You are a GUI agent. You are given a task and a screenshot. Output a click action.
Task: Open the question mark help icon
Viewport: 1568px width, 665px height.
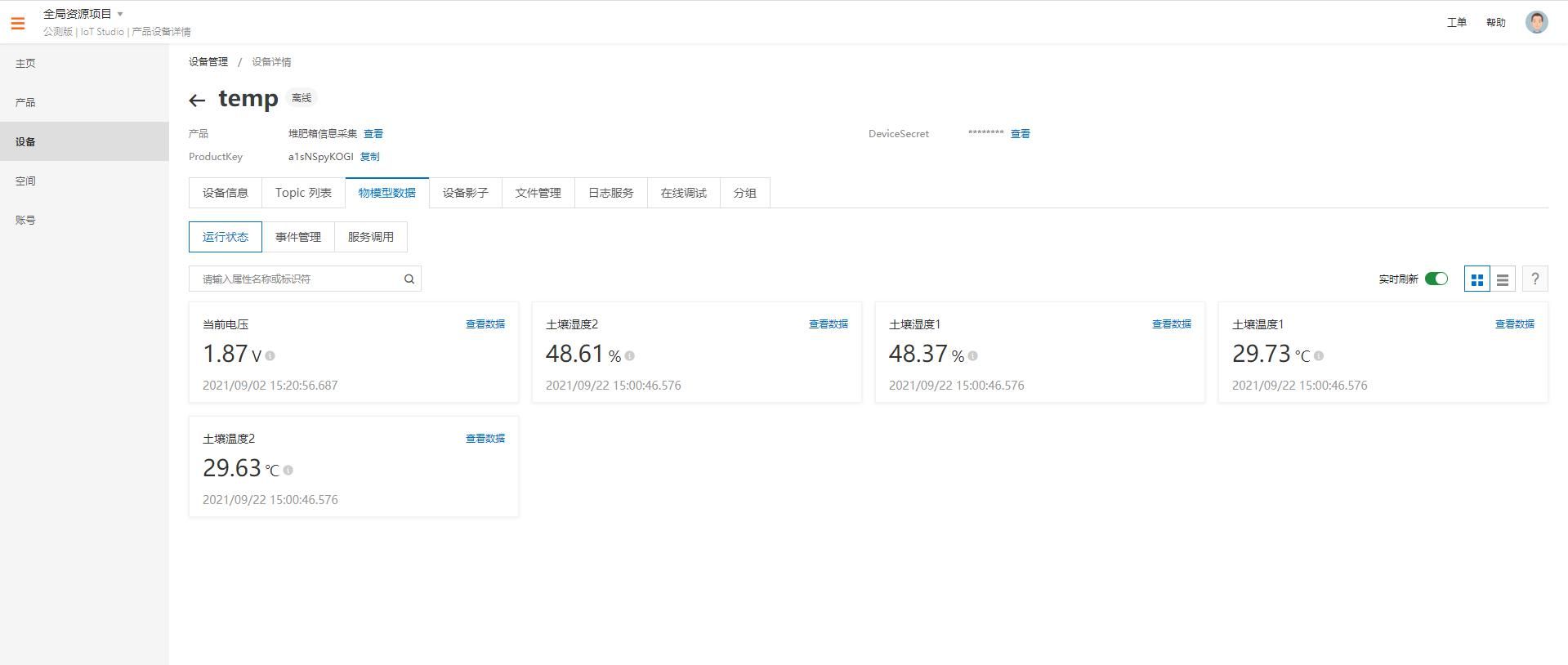(1534, 279)
